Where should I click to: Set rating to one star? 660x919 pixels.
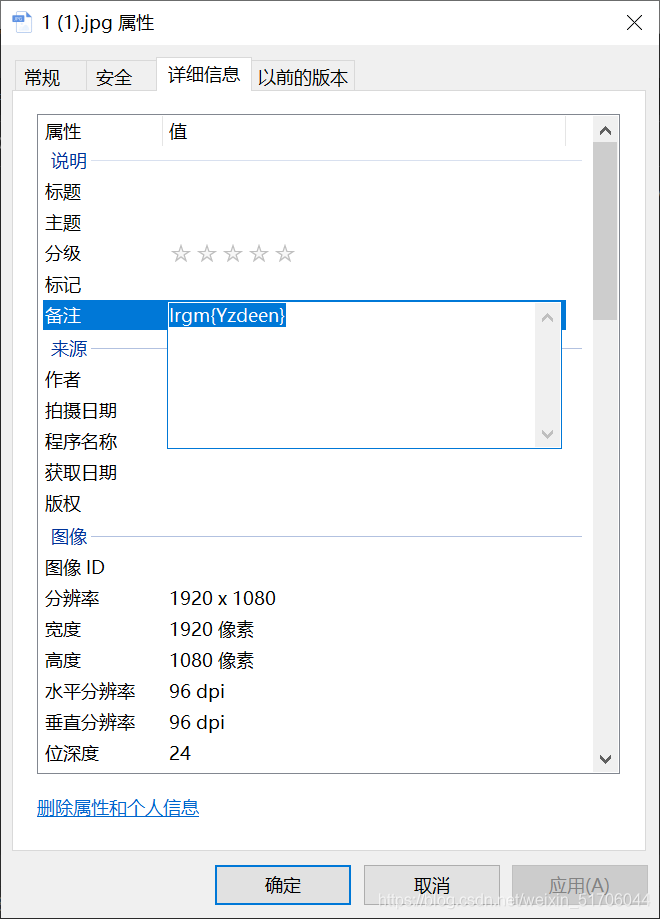[x=181, y=254]
